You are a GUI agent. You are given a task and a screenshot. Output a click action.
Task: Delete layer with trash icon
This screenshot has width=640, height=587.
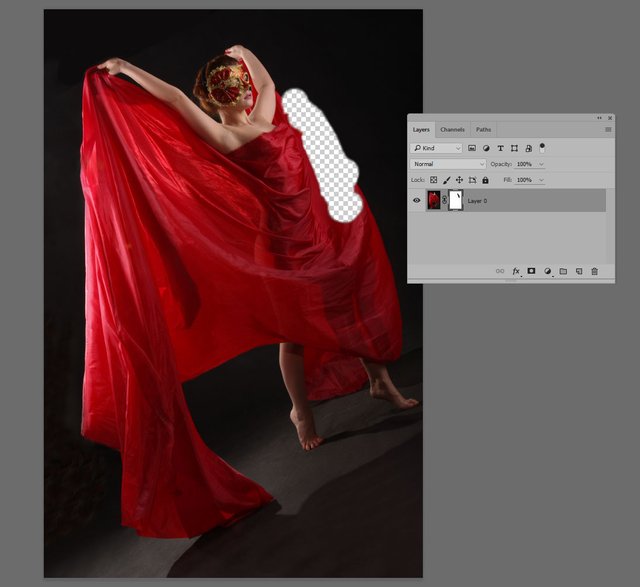(x=595, y=271)
